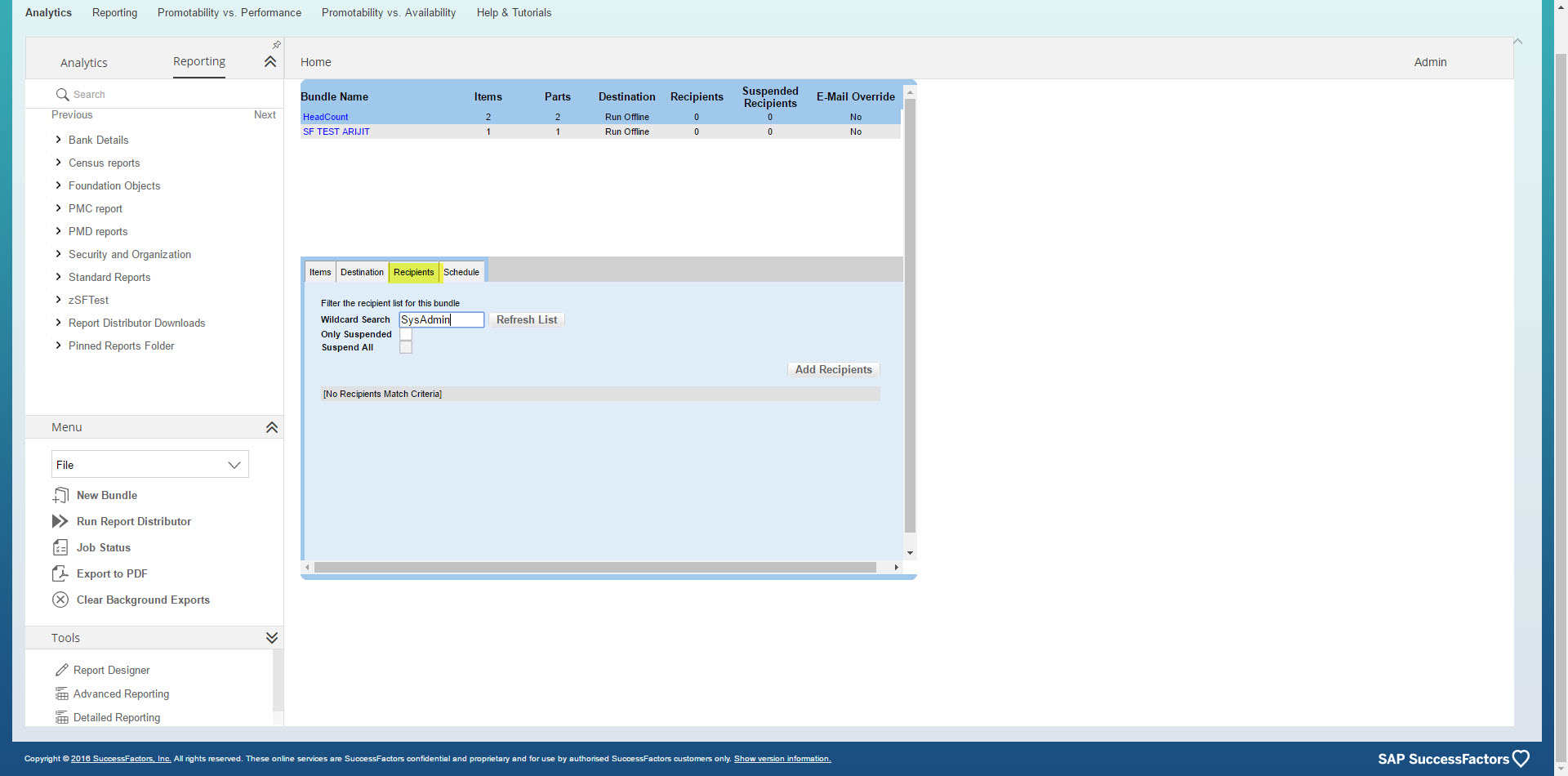Open the SF TEST ARIJIT bundle link
Screen dimensions: 1568x776
click(336, 132)
